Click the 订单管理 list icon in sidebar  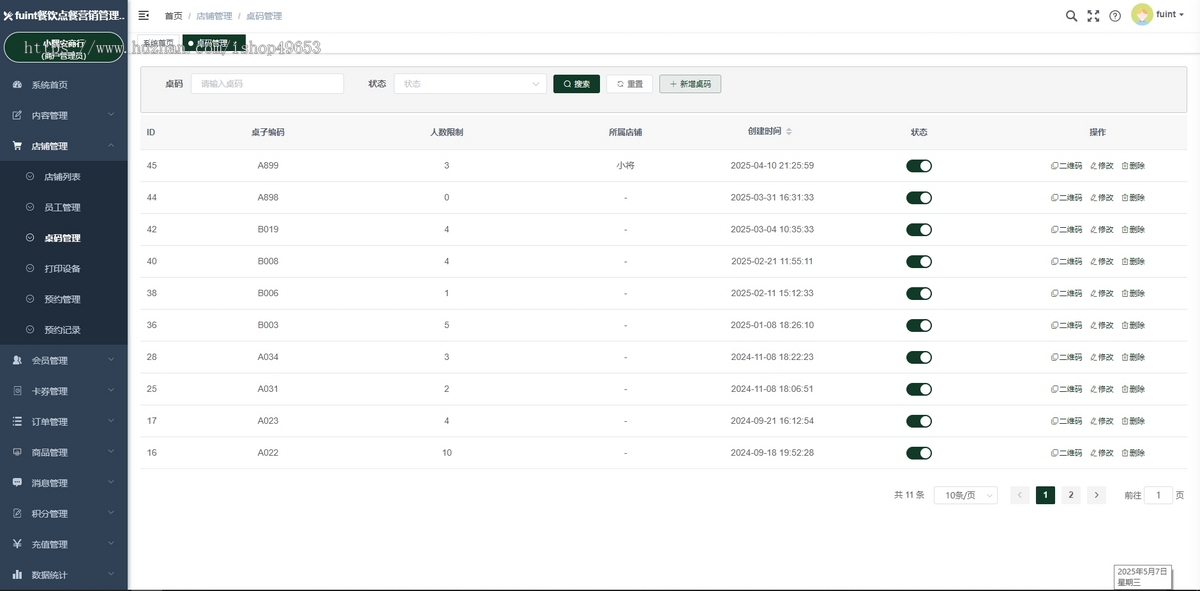click(17, 421)
